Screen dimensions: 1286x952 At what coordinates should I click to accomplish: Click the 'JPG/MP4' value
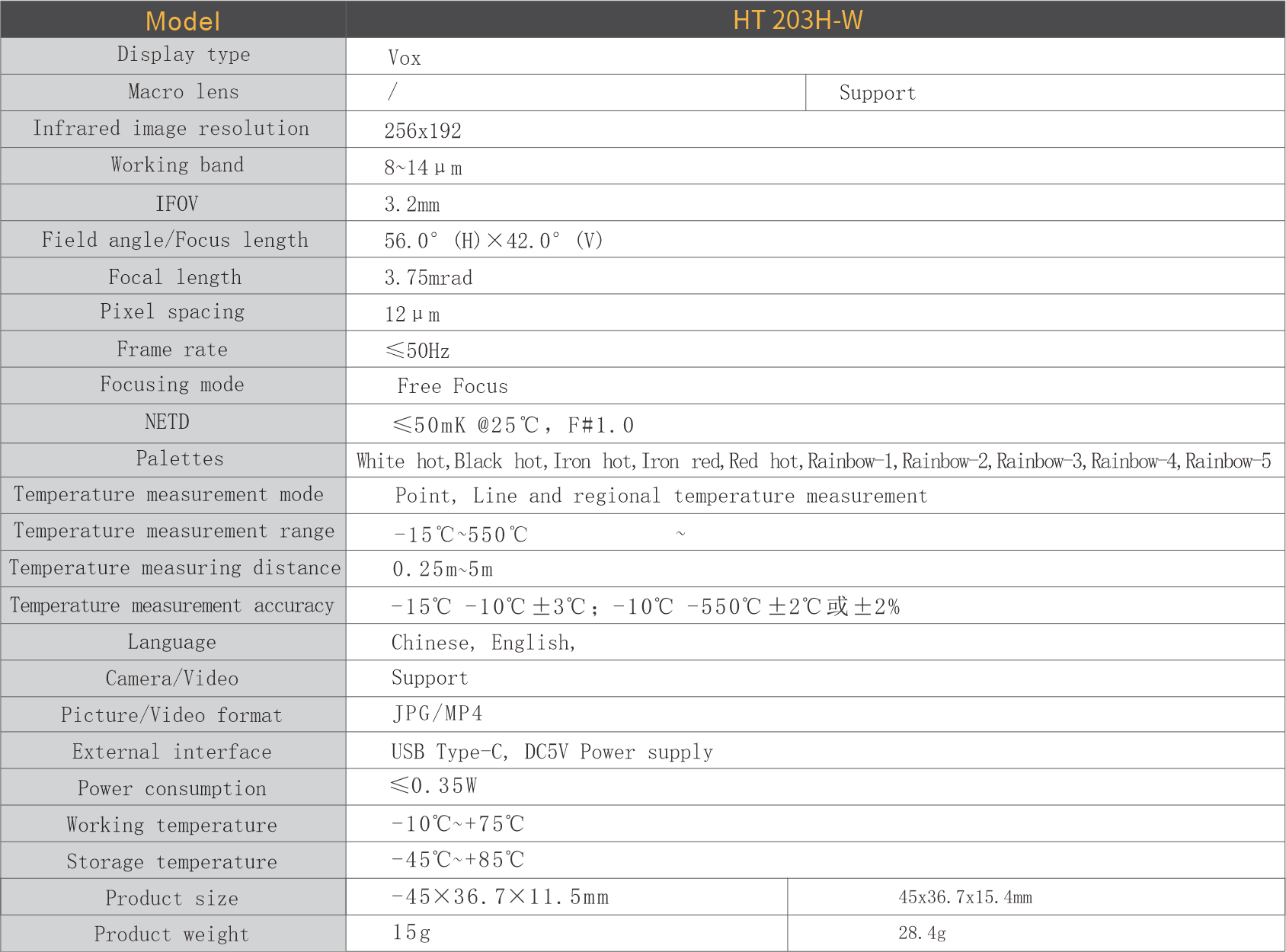438,714
